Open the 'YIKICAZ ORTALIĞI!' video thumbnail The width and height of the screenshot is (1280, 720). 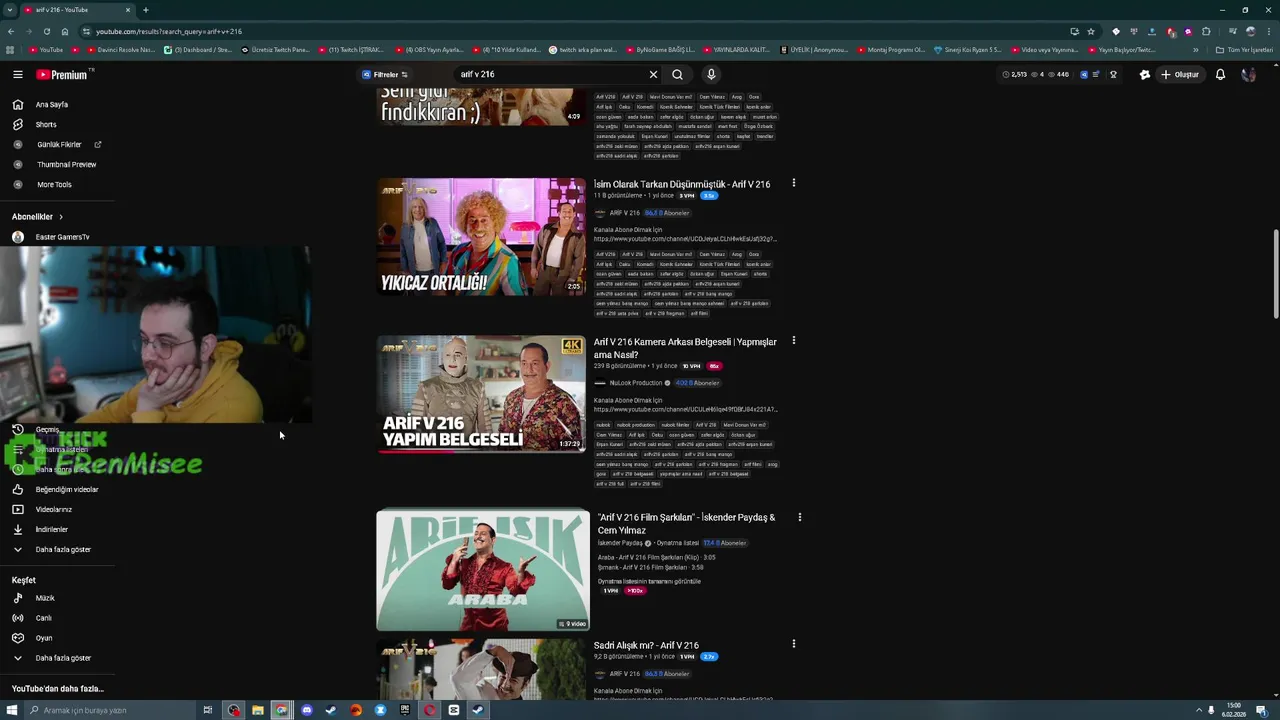[x=481, y=237]
